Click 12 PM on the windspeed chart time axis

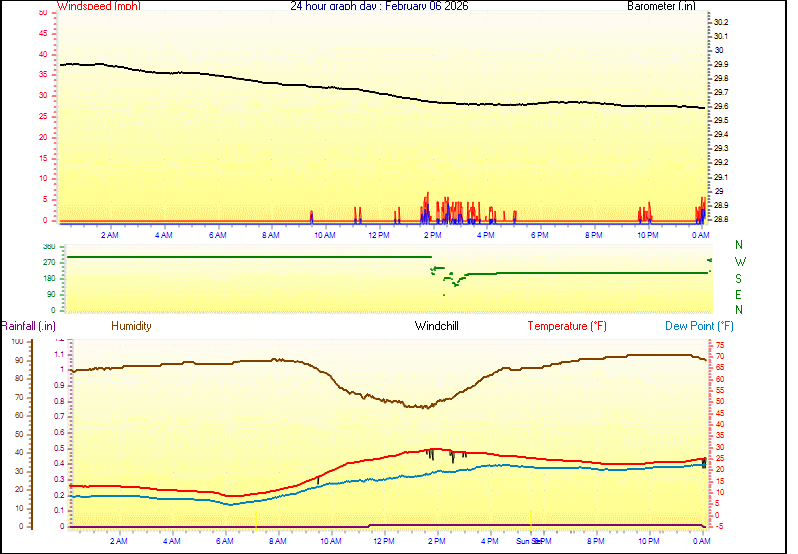pos(379,235)
